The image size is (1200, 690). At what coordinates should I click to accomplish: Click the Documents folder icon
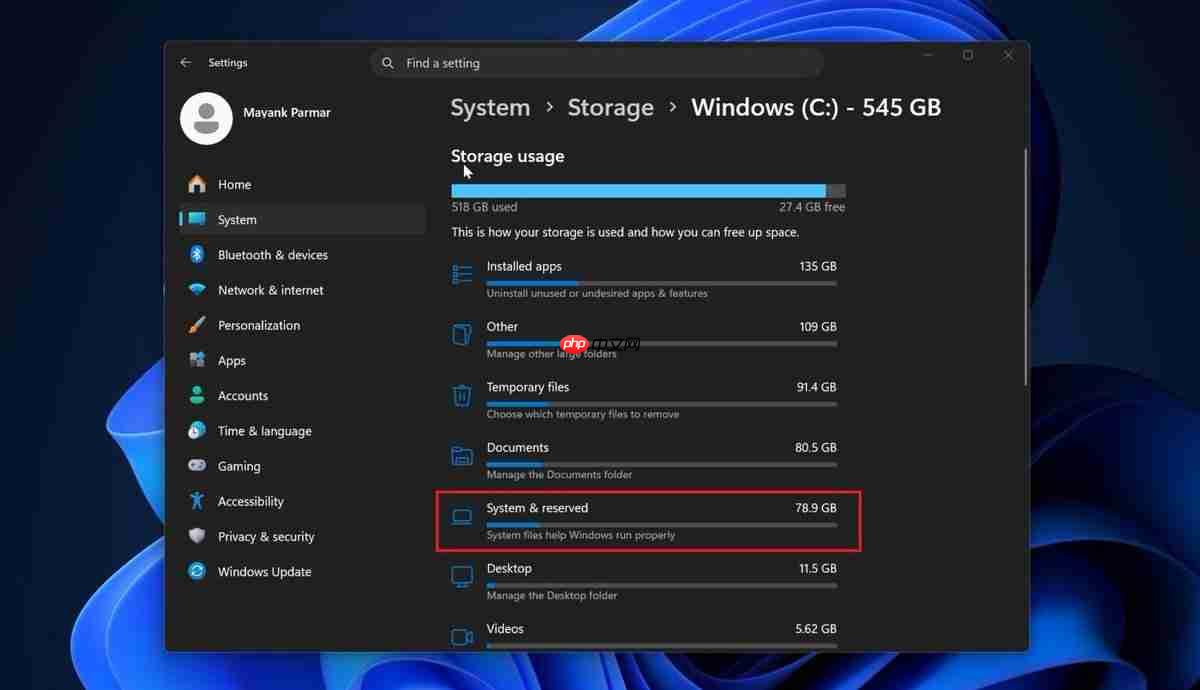point(462,456)
